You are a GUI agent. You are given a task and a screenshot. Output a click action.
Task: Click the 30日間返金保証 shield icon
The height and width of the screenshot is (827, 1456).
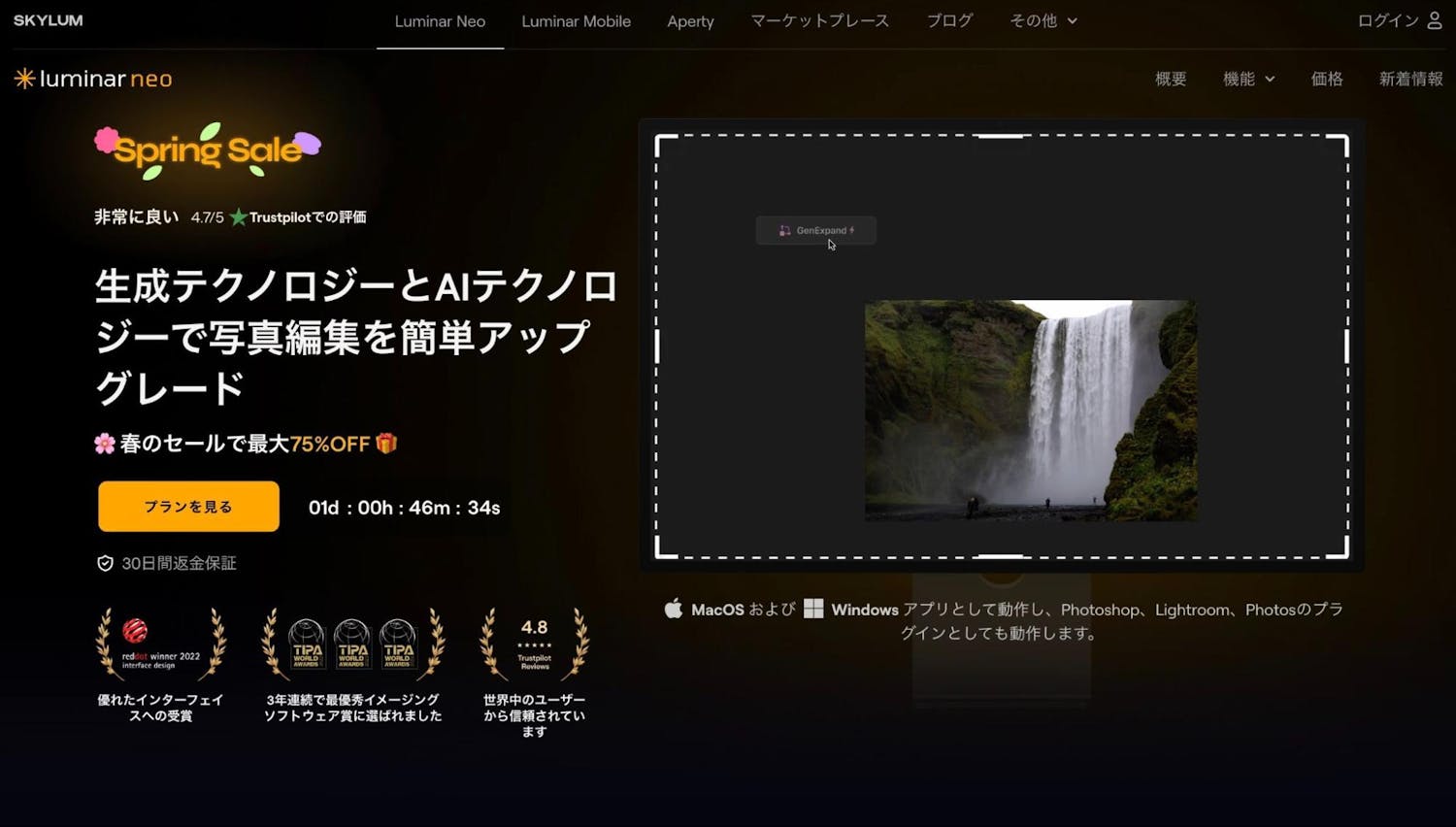pos(105,564)
